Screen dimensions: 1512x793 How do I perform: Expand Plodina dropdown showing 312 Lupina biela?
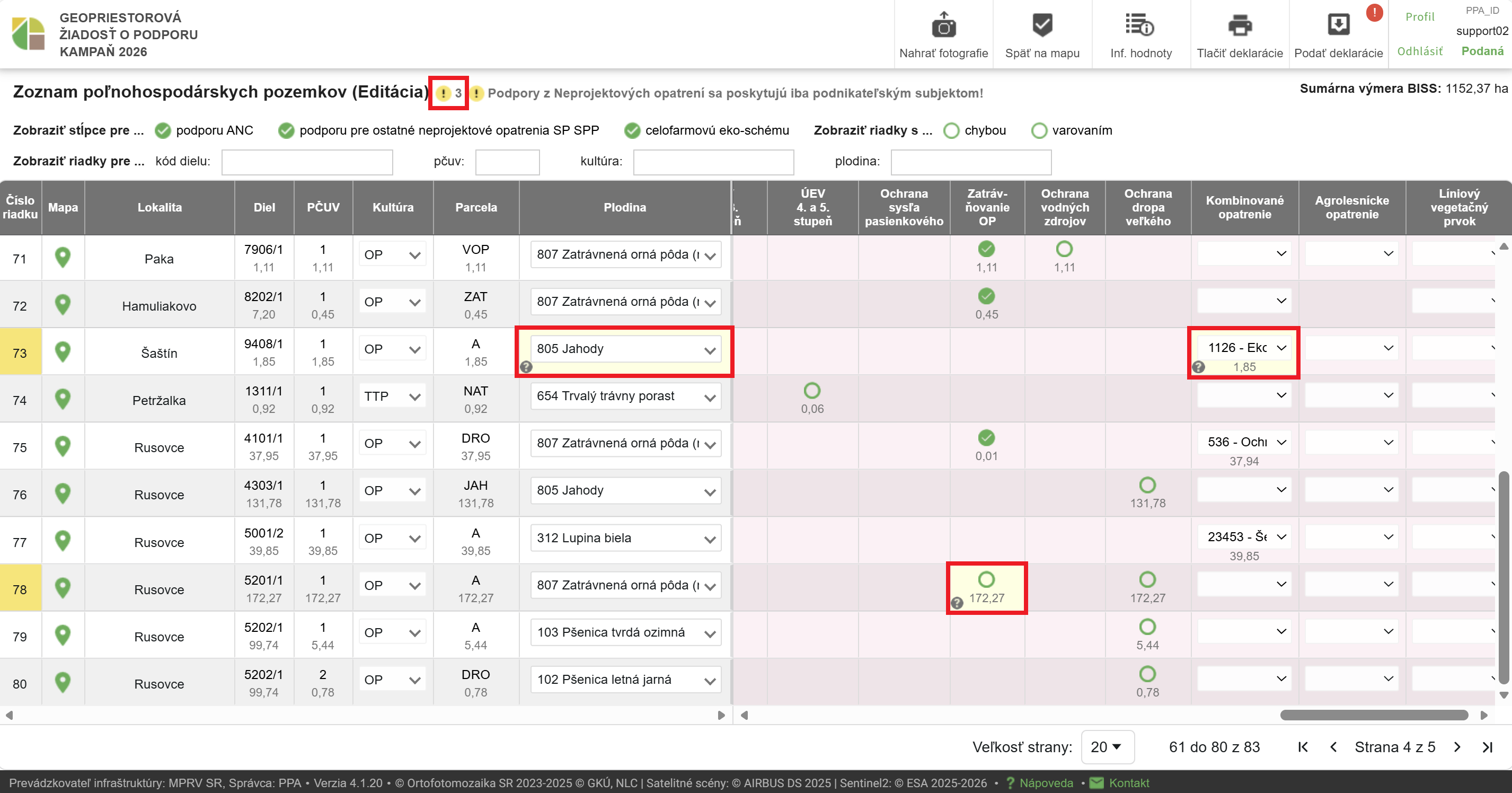(625, 538)
